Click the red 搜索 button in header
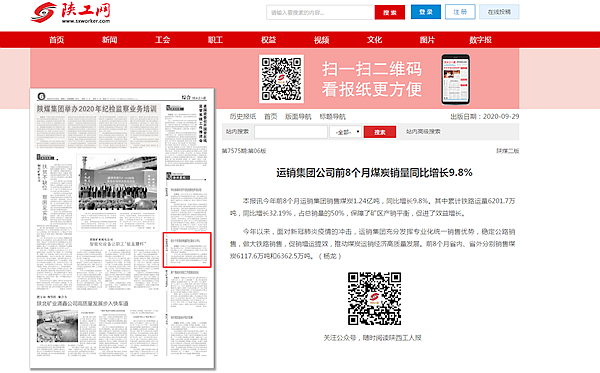This screenshot has height=373, width=600. point(390,13)
